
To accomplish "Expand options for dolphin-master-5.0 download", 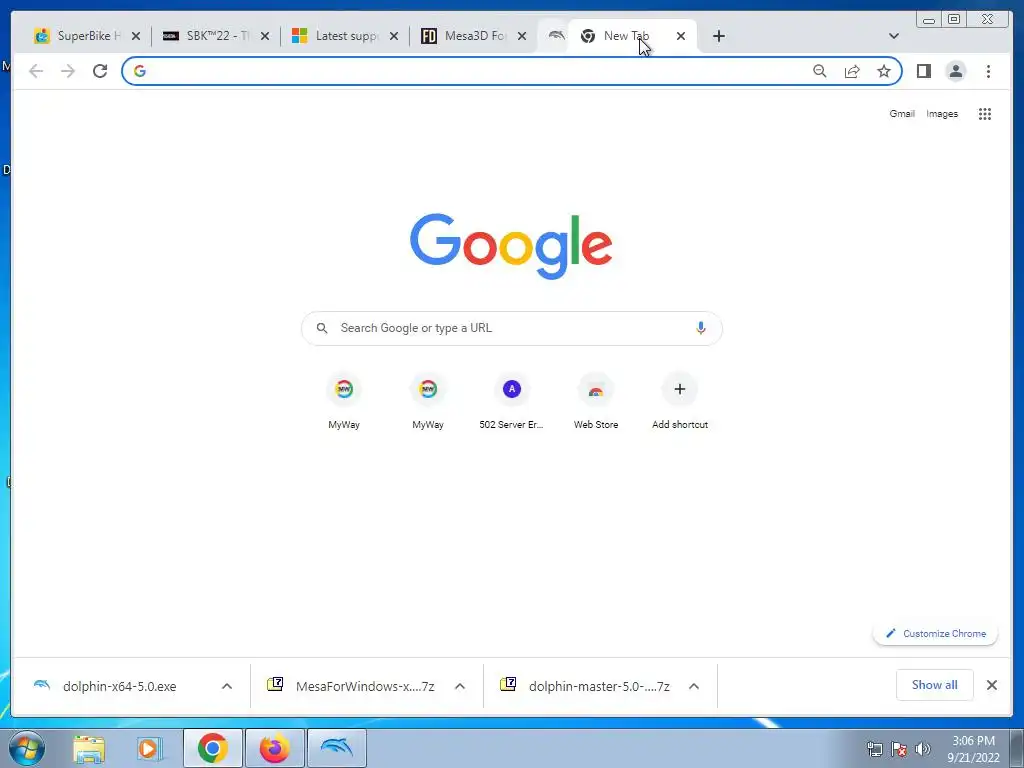I will [694, 686].
